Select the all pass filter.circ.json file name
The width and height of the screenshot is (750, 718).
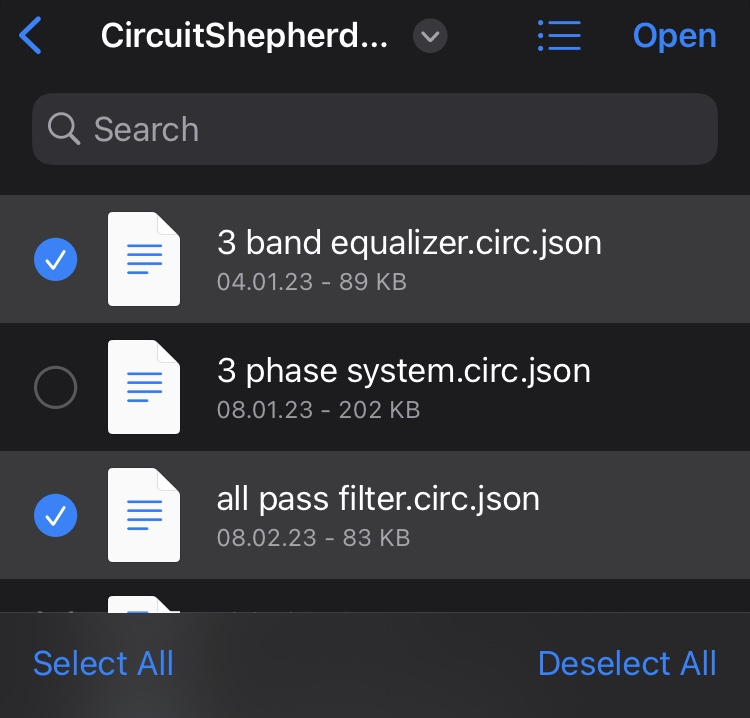tap(378, 499)
